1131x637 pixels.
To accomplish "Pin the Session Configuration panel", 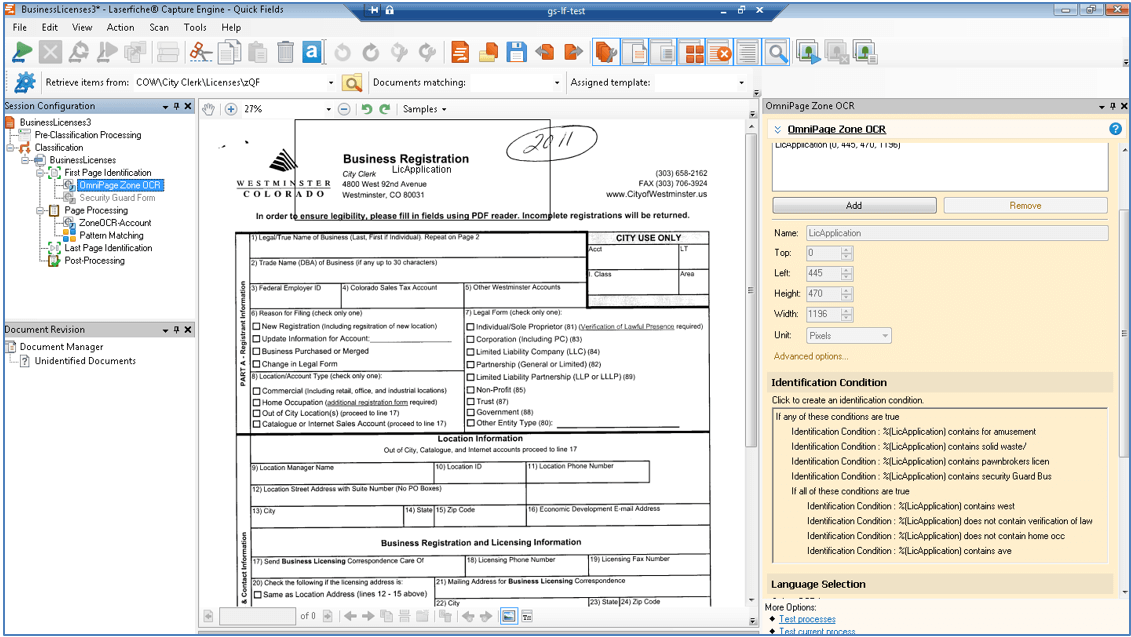I will pos(177,106).
